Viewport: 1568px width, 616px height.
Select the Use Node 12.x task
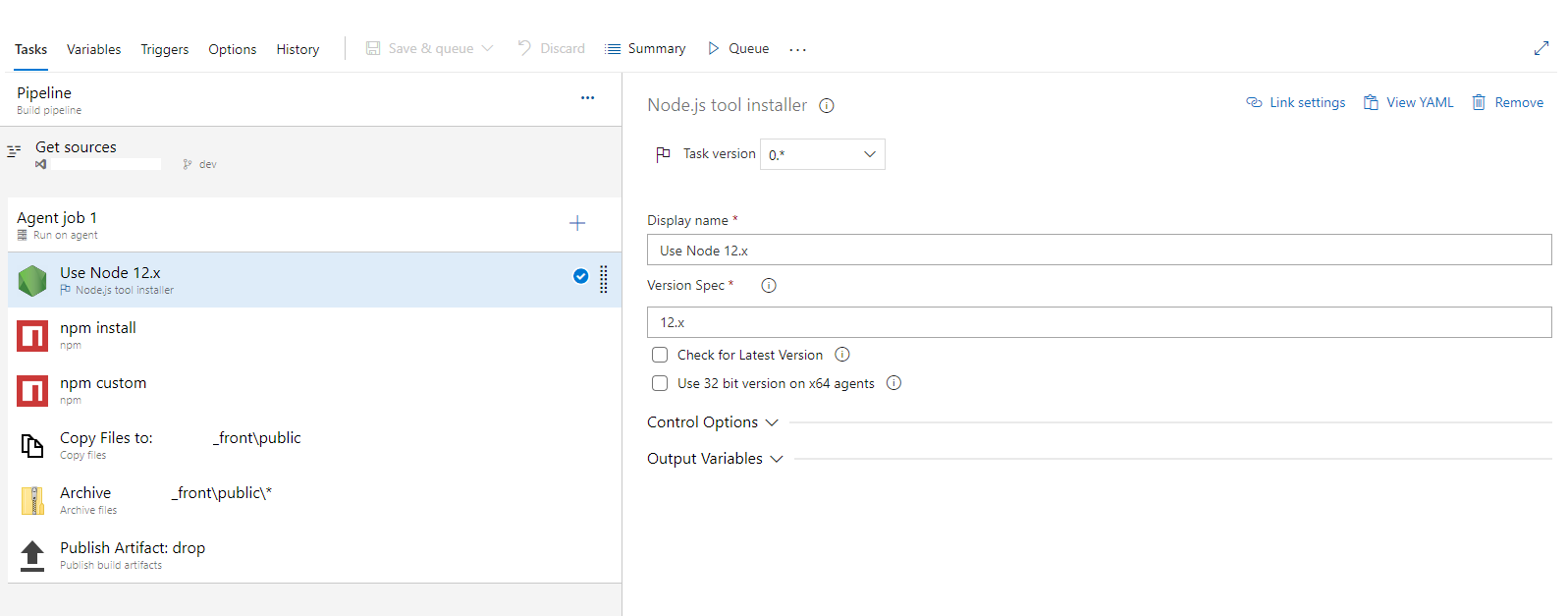(x=314, y=280)
